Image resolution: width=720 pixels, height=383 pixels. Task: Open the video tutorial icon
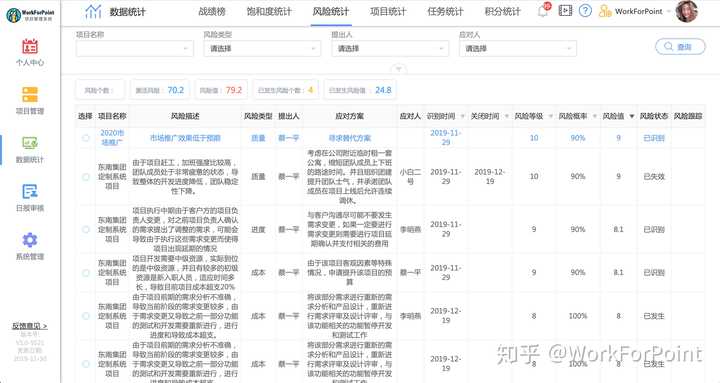click(x=565, y=11)
